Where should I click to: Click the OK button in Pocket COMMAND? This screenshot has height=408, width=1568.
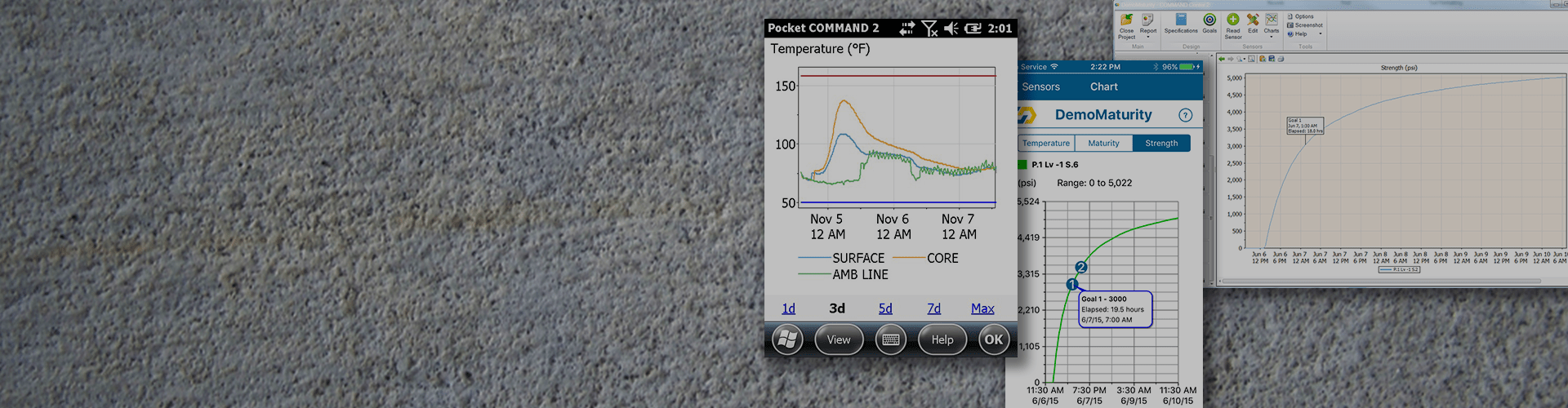pyautogui.click(x=994, y=339)
